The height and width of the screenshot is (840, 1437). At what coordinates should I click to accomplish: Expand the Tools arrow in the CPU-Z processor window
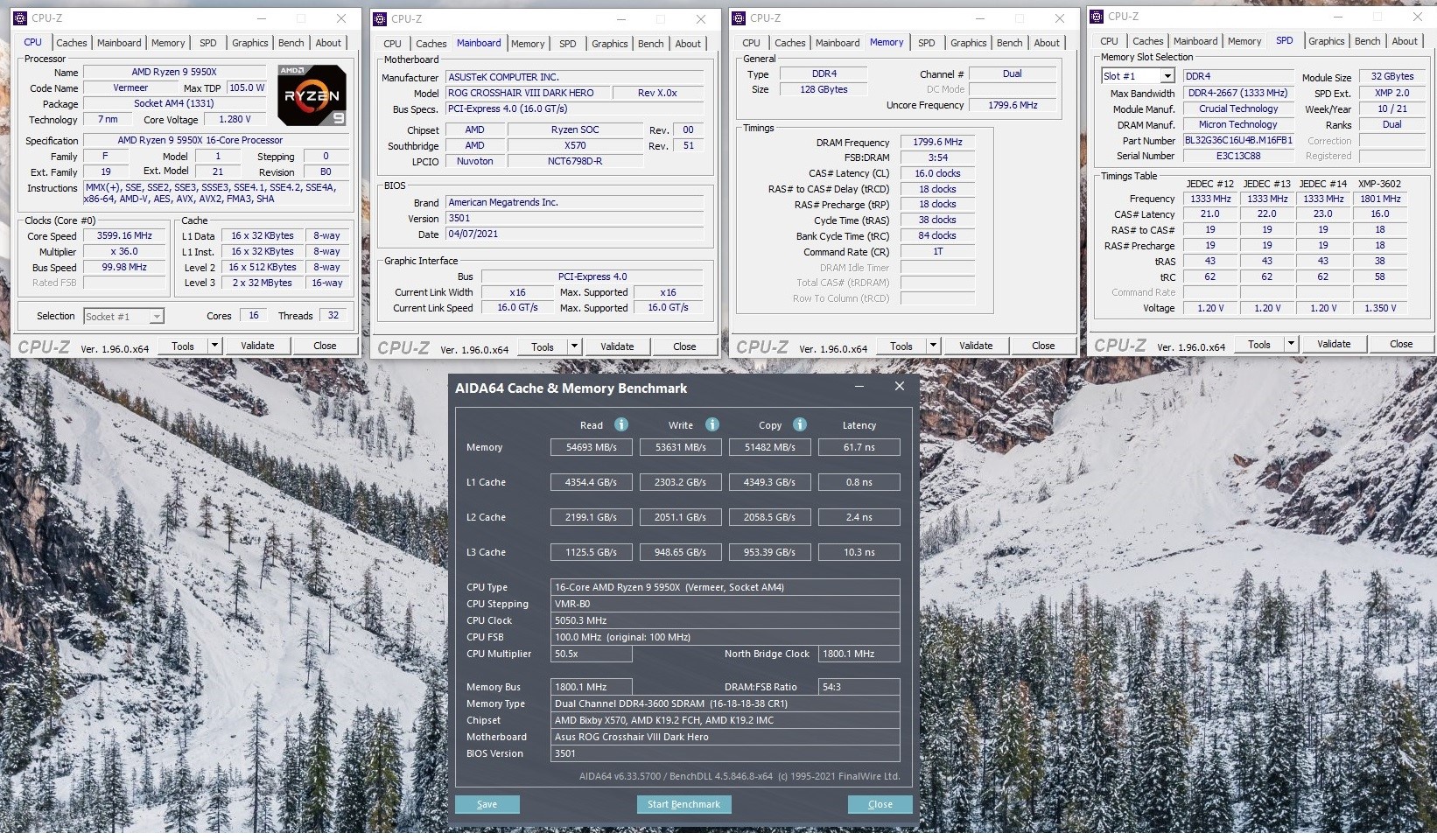(x=214, y=346)
